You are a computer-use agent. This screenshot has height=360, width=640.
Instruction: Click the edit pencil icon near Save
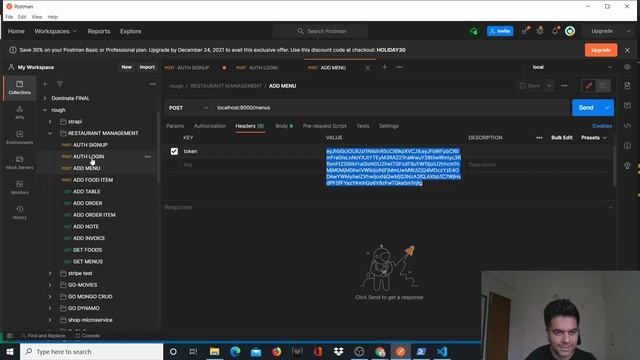coord(589,86)
